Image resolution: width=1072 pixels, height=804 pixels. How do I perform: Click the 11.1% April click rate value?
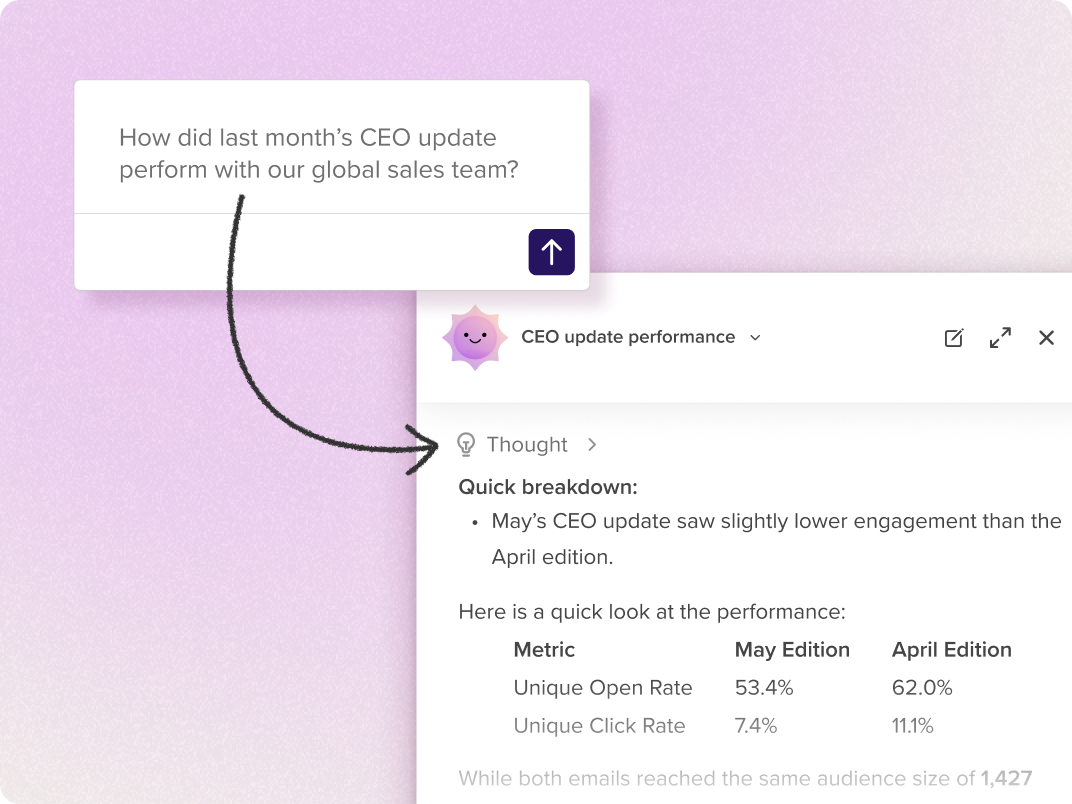point(912,725)
